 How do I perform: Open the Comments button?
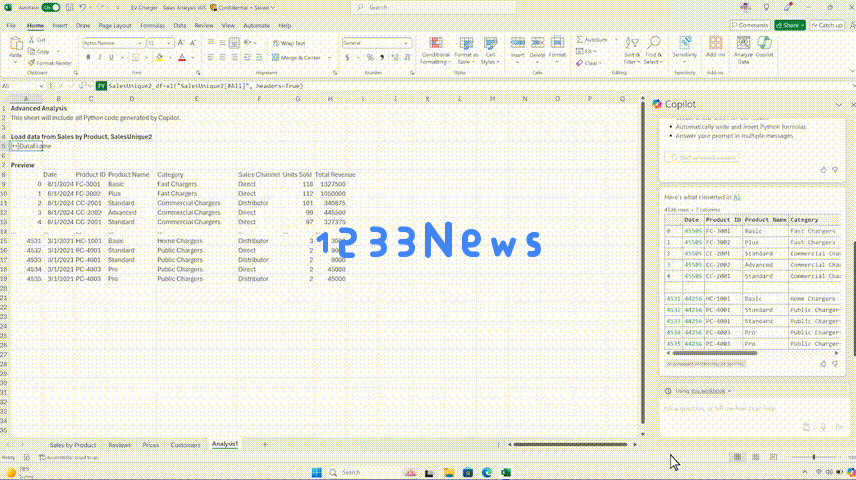pos(750,25)
